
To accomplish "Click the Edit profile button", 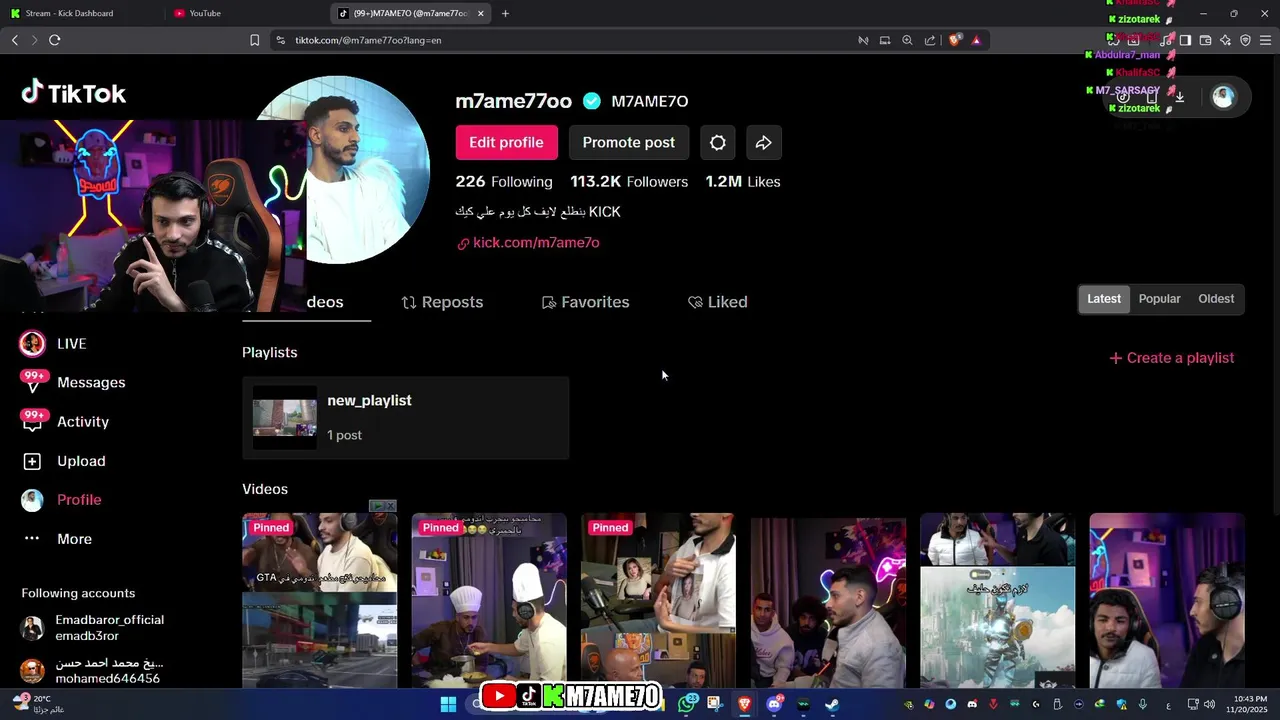I will tap(506, 142).
